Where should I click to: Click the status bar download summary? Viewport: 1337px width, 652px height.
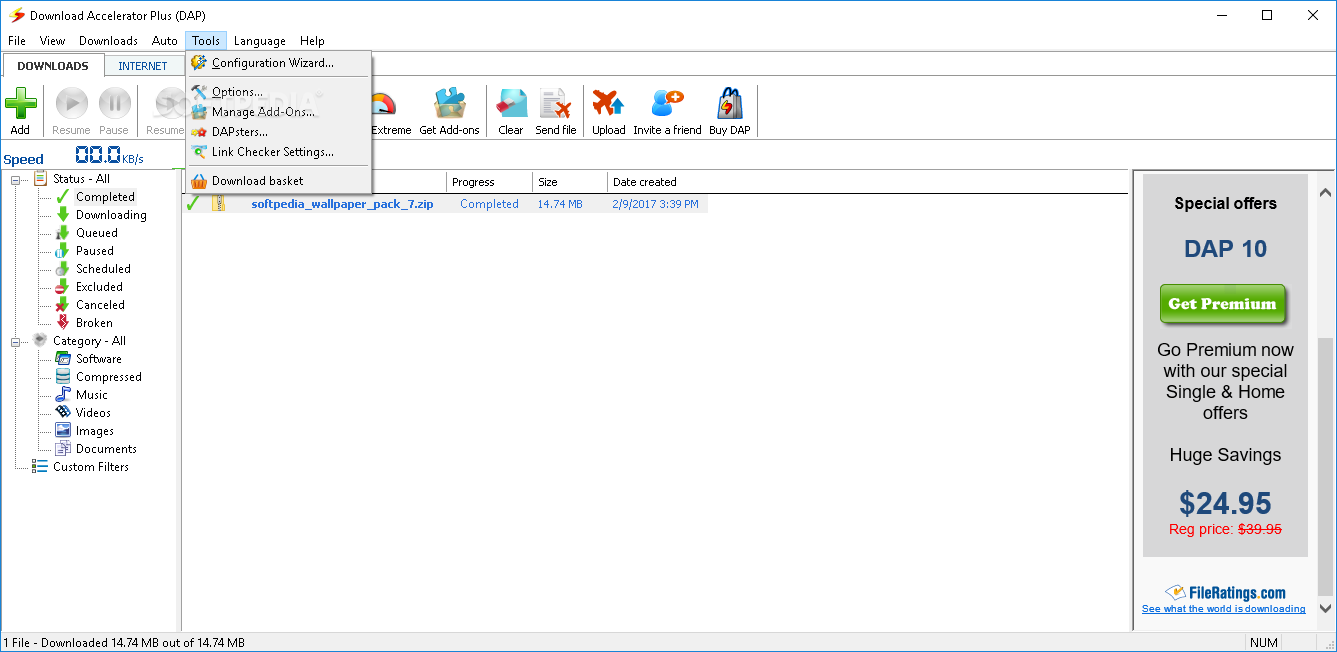124,642
